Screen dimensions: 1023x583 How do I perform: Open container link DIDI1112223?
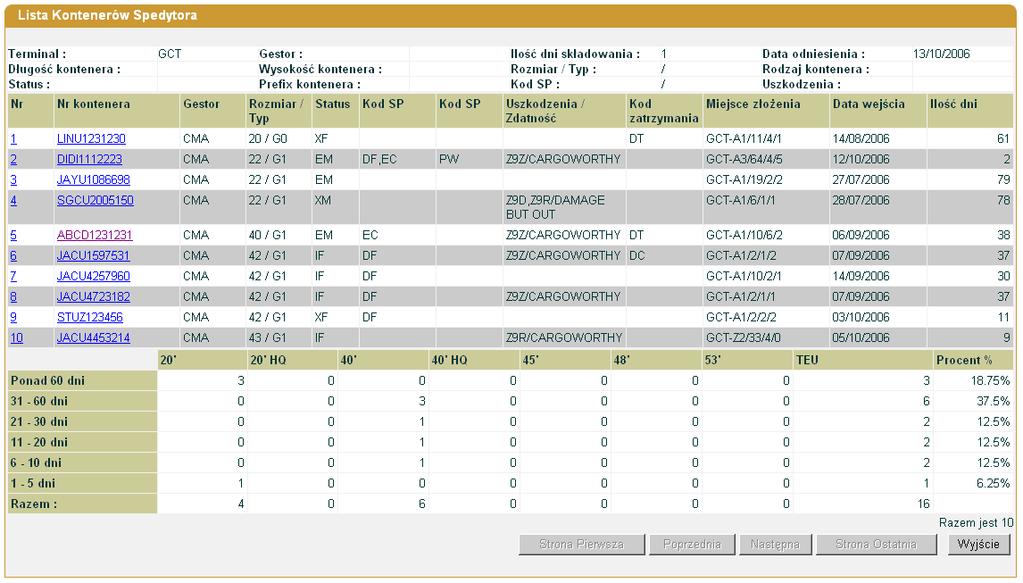89,159
